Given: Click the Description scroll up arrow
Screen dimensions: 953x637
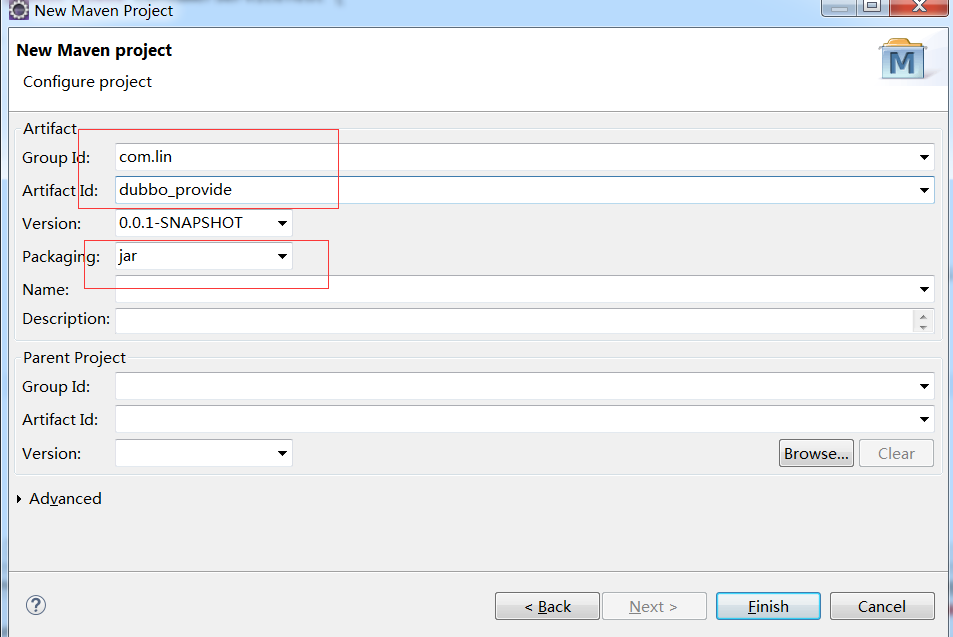Looking at the screenshot, I should click(923, 316).
